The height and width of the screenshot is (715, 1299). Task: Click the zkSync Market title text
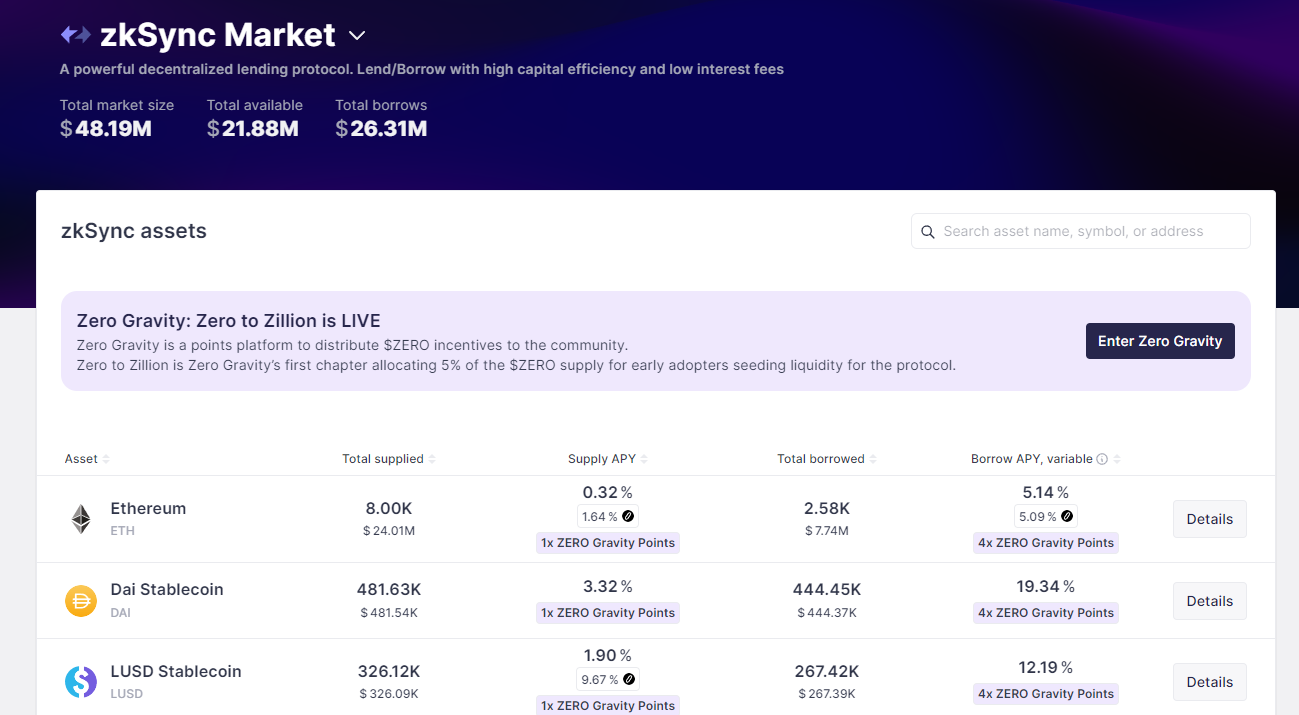[x=218, y=35]
